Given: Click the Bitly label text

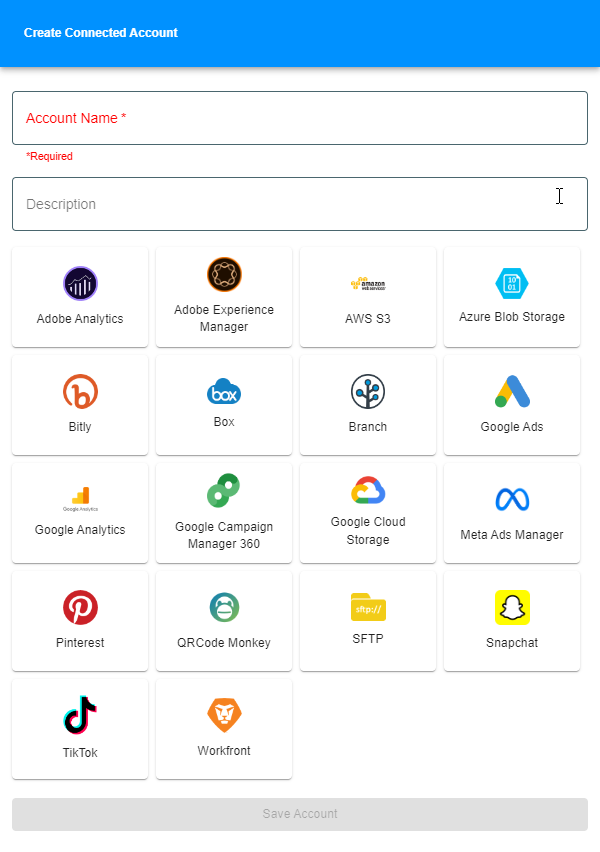Looking at the screenshot, I should coord(80,427).
